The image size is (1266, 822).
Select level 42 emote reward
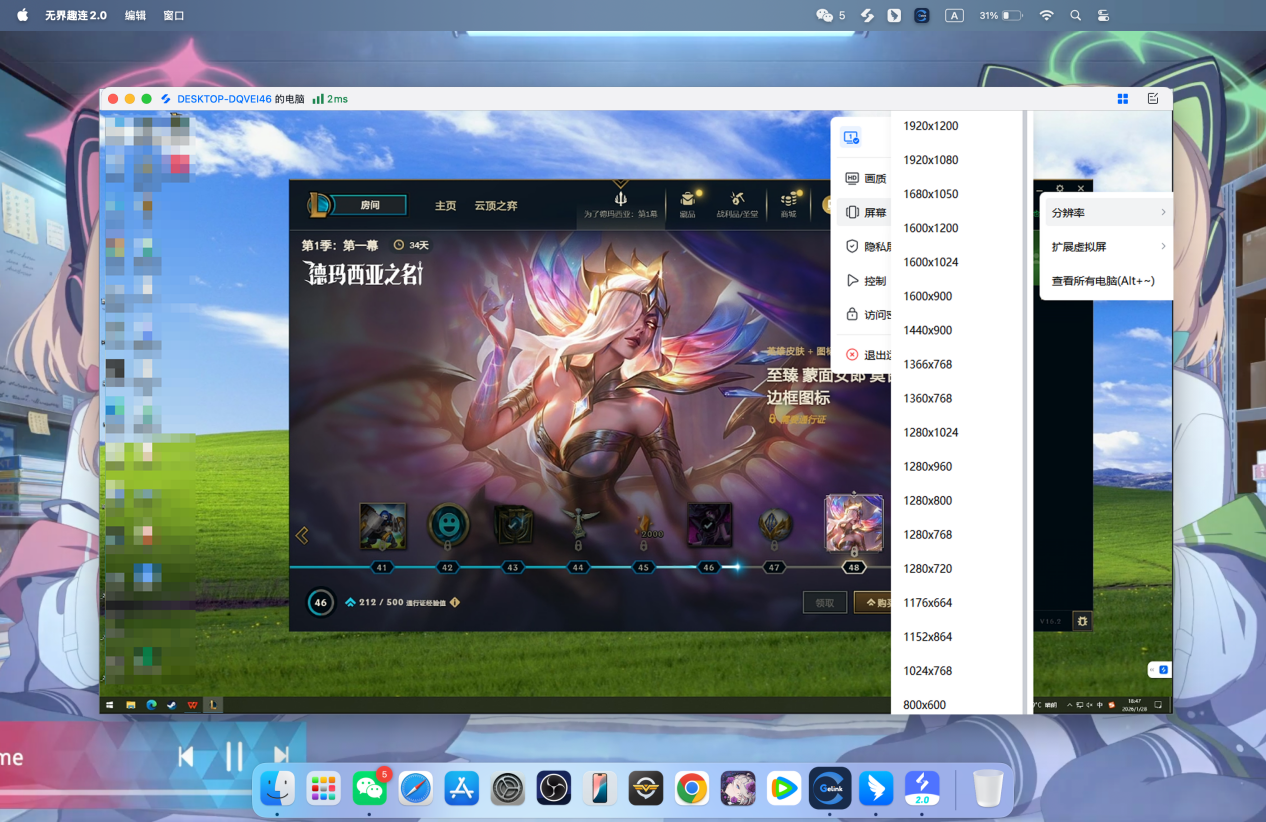click(448, 524)
